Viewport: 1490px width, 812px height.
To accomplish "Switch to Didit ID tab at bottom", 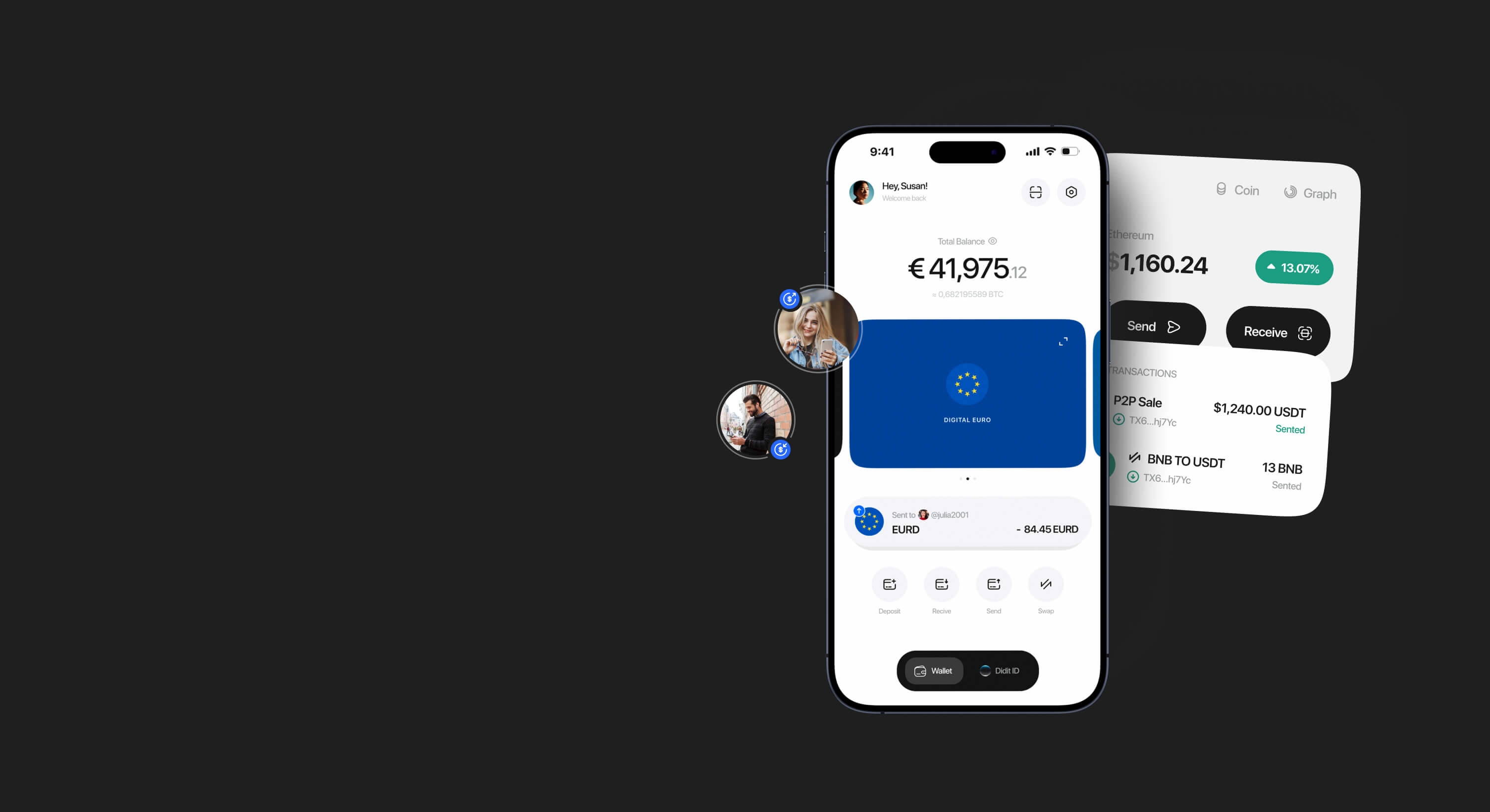I will point(1001,670).
